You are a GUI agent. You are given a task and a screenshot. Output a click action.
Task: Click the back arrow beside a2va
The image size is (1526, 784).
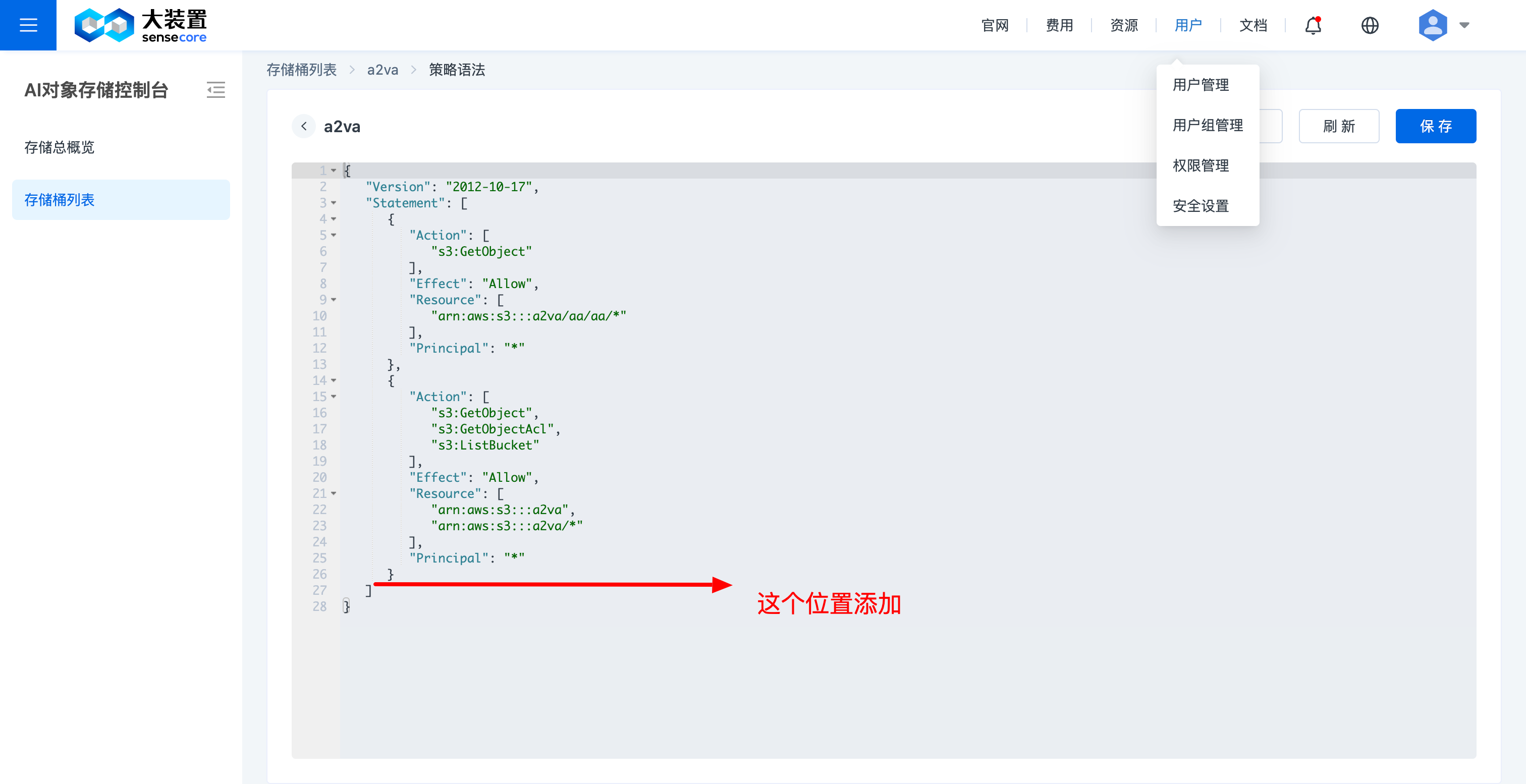tap(304, 126)
